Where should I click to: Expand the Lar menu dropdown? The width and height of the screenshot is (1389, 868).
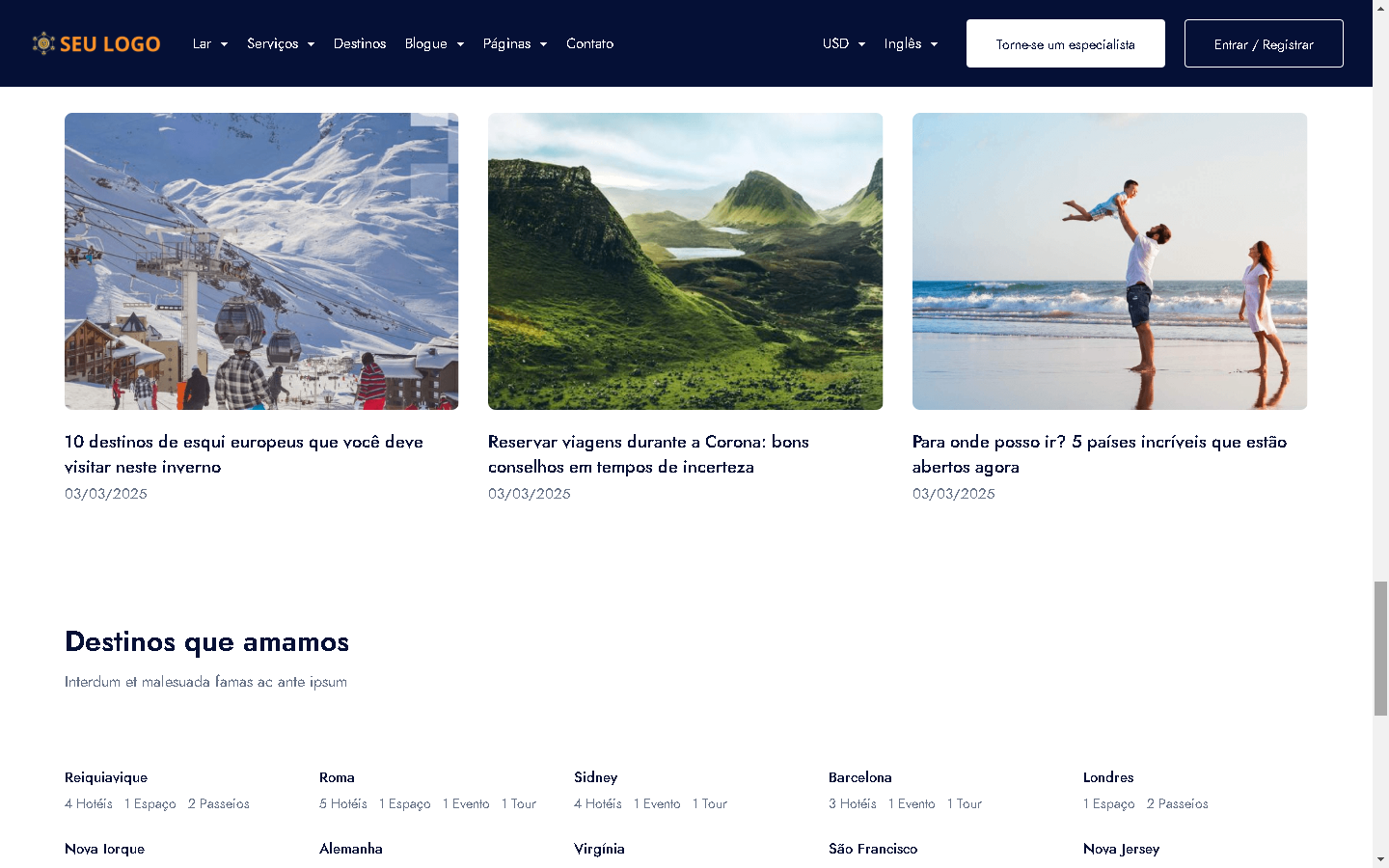(209, 43)
